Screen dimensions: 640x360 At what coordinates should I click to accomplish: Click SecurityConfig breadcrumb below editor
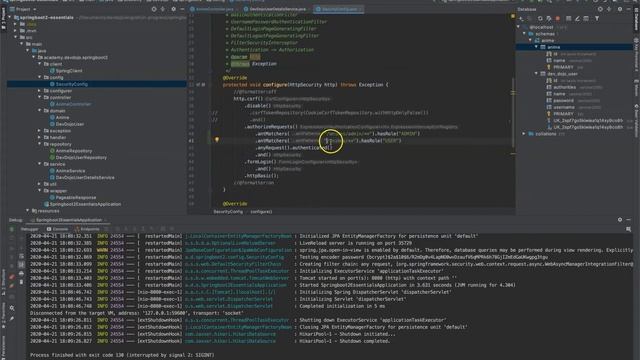pyautogui.click(x=228, y=212)
